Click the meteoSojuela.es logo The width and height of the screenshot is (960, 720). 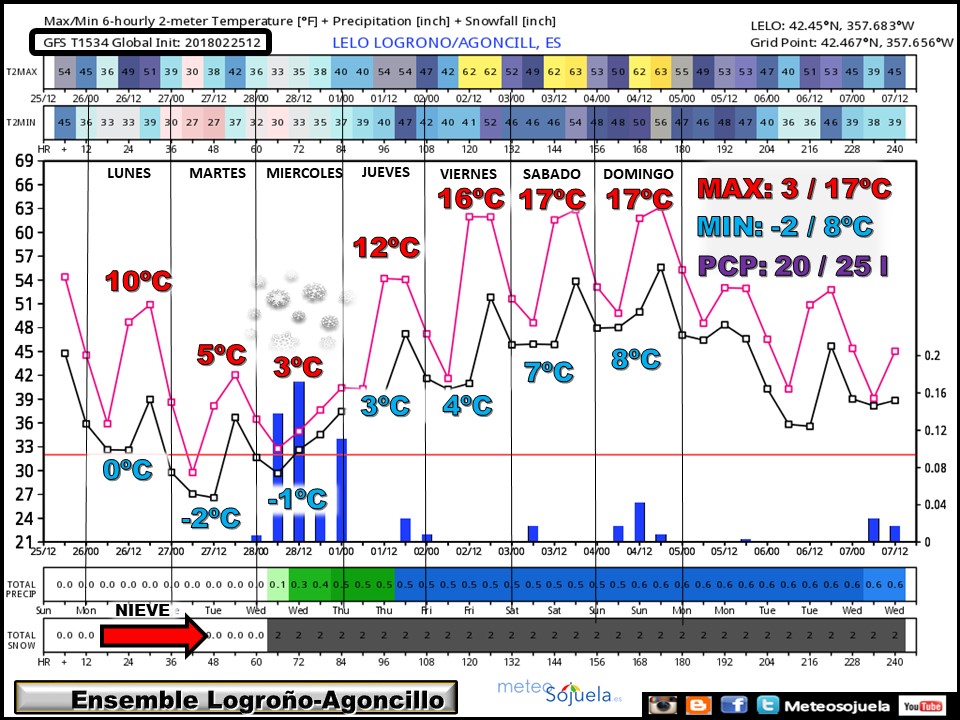pos(560,692)
